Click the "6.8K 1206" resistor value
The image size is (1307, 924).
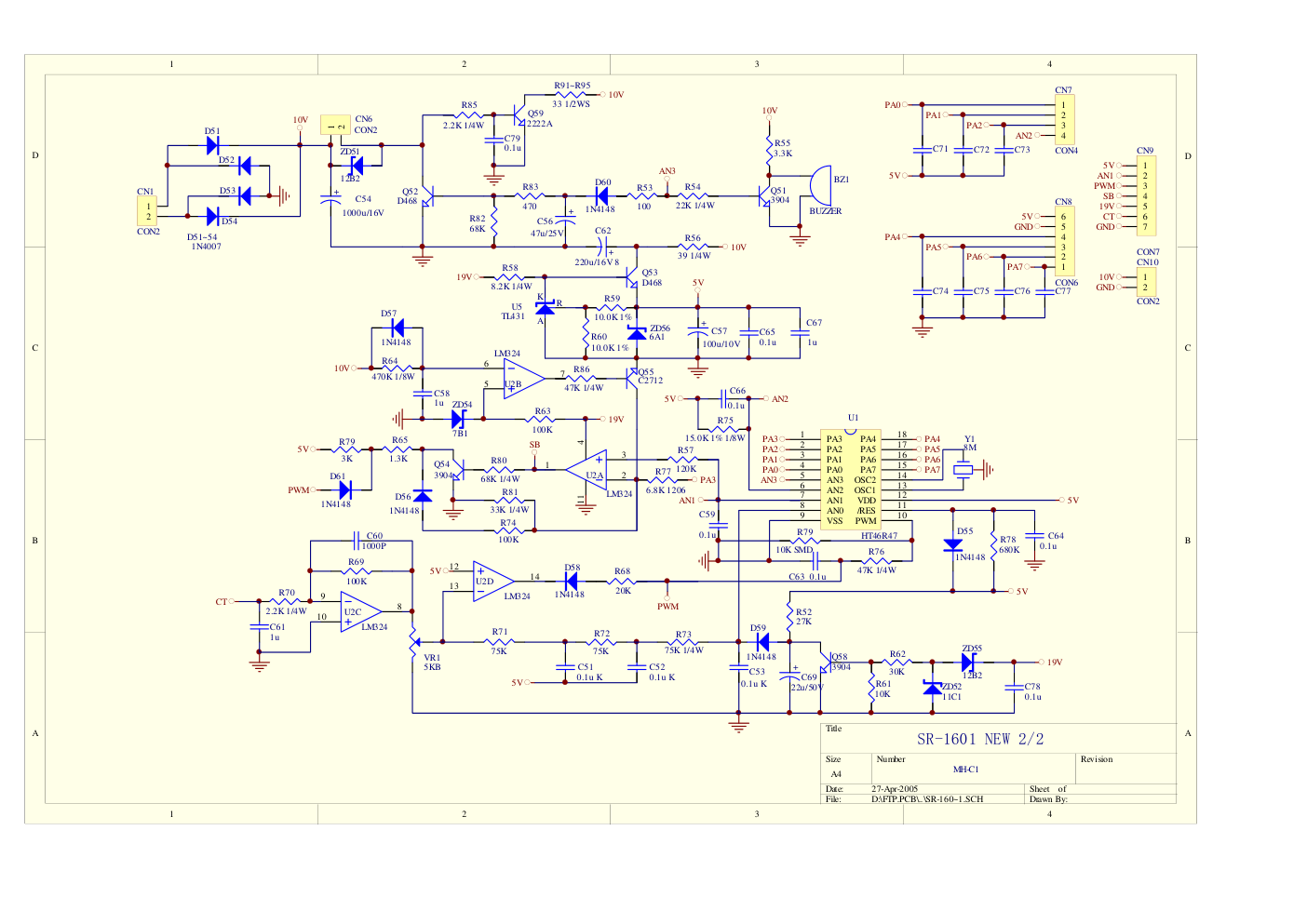click(x=666, y=490)
